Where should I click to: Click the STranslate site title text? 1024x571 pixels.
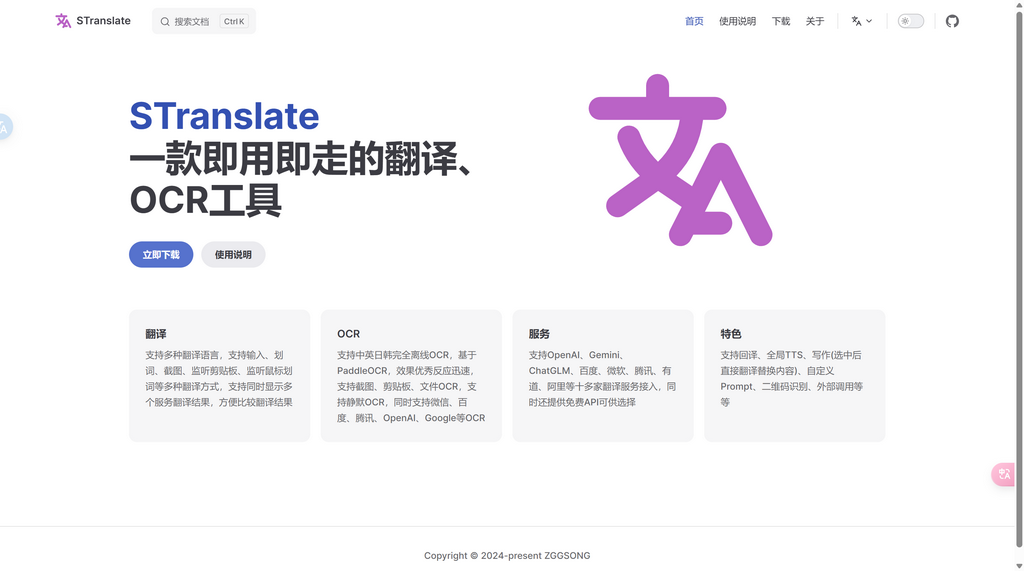tap(103, 21)
